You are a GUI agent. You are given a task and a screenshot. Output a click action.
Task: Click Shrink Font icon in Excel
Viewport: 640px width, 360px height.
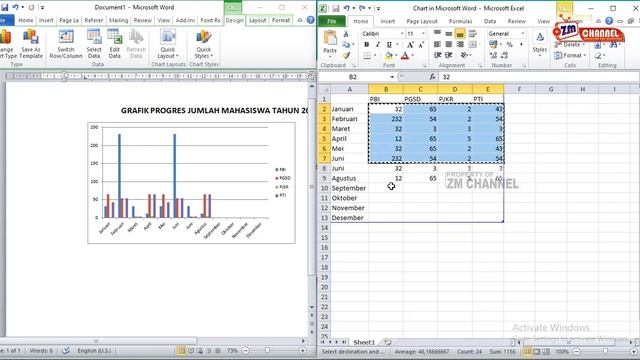click(x=421, y=44)
